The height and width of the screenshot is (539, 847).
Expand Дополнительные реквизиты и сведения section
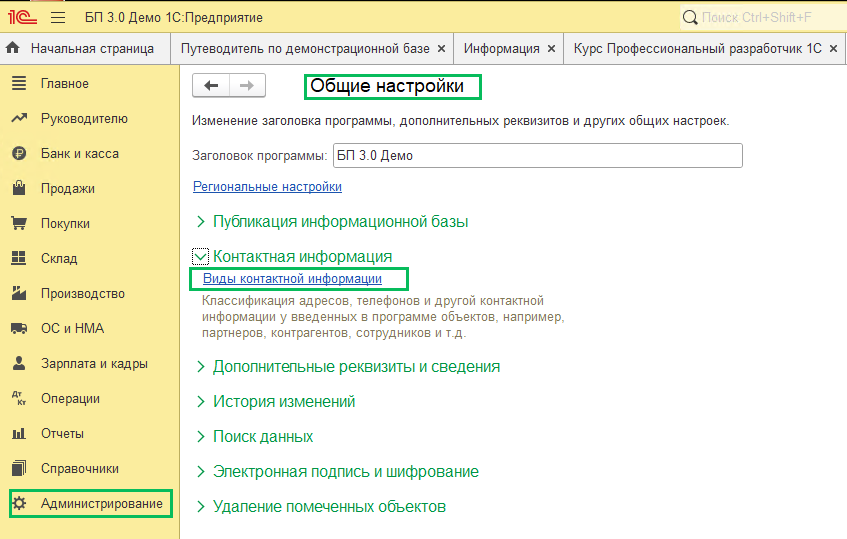pyautogui.click(x=201, y=367)
